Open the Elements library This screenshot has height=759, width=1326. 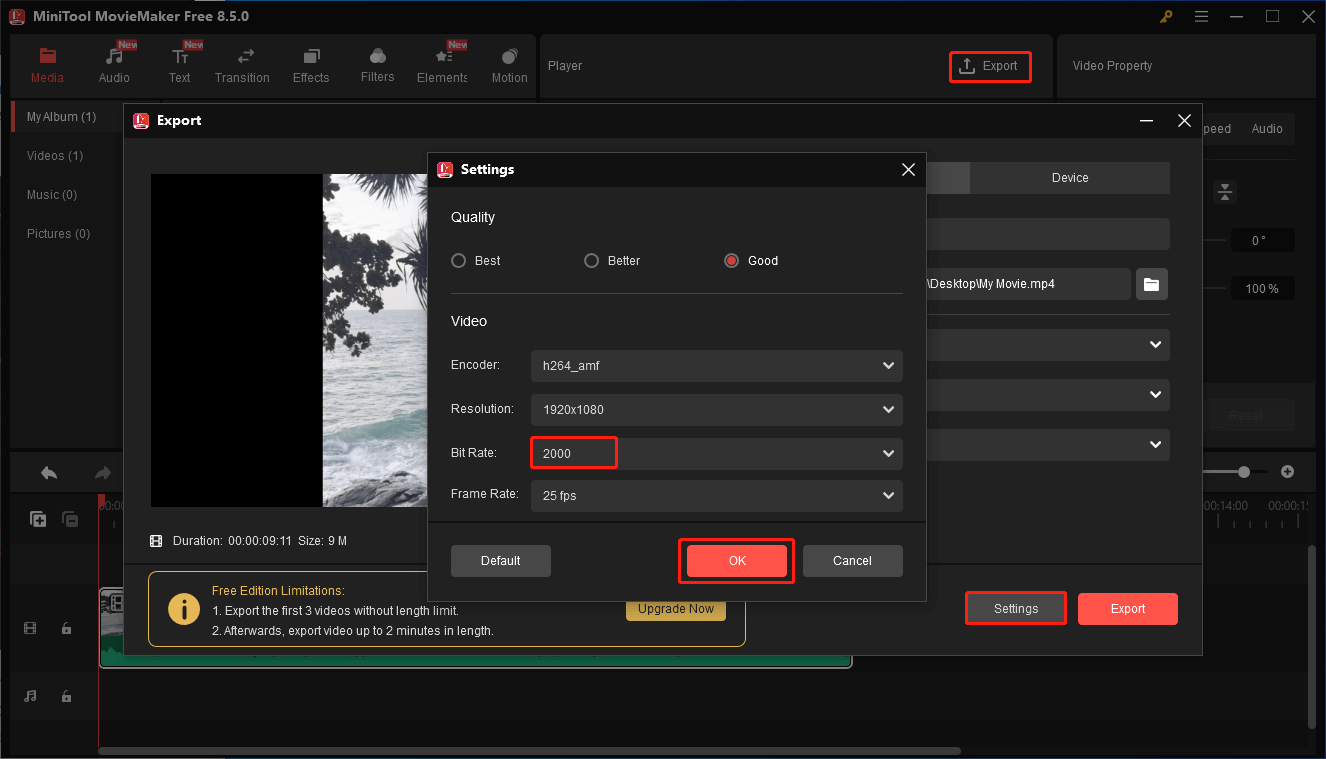[x=442, y=64]
